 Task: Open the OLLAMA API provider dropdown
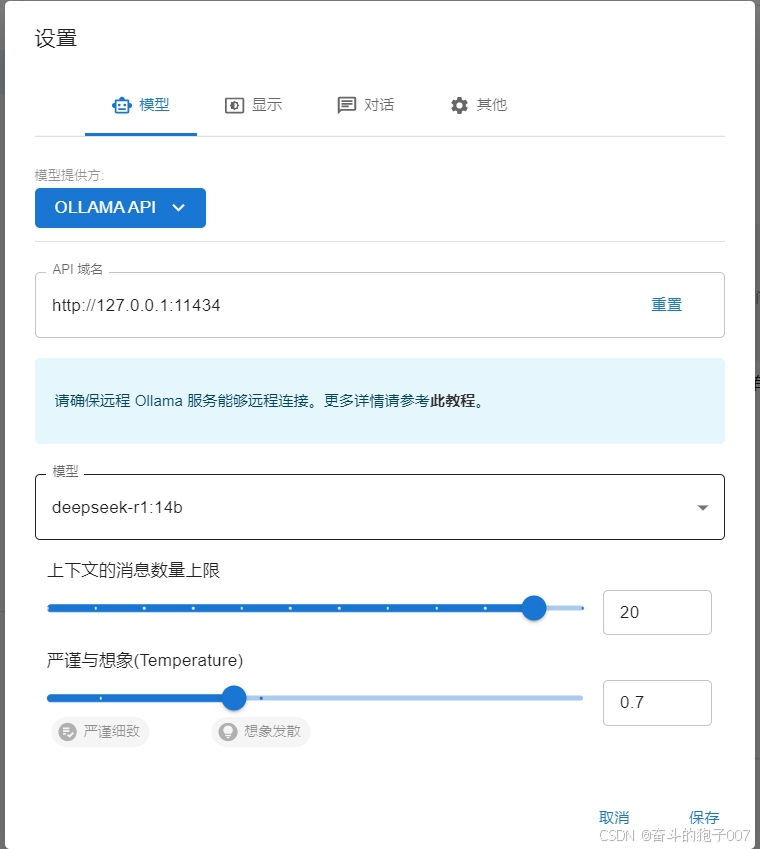coord(120,208)
